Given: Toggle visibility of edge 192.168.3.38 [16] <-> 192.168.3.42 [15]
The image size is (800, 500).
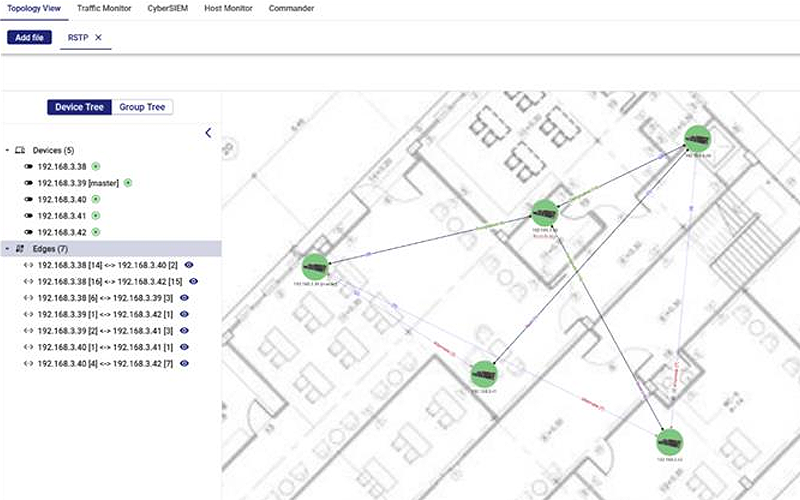Looking at the screenshot, I should tap(193, 281).
